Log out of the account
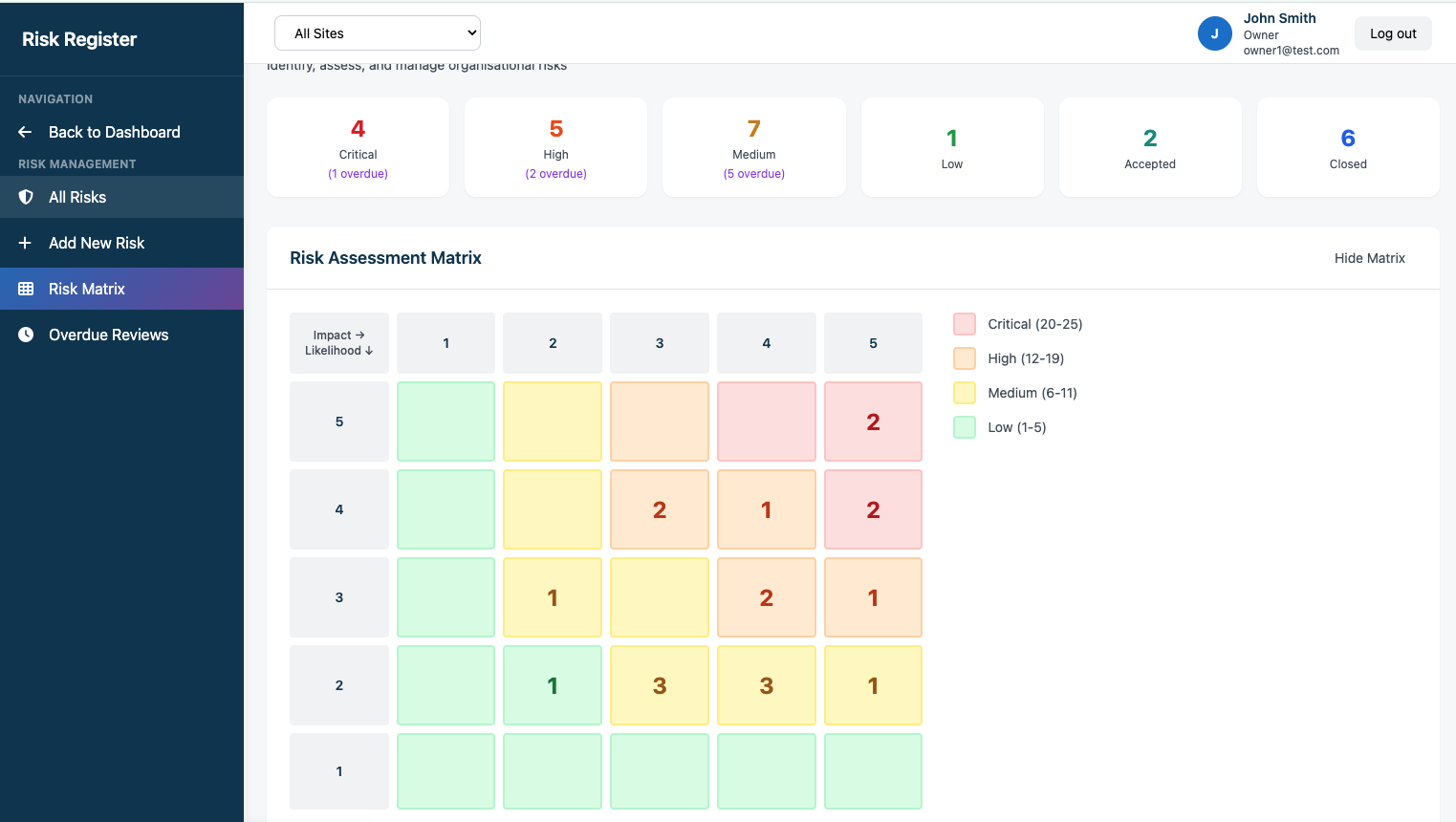The height and width of the screenshot is (822, 1456). pyautogui.click(x=1392, y=33)
